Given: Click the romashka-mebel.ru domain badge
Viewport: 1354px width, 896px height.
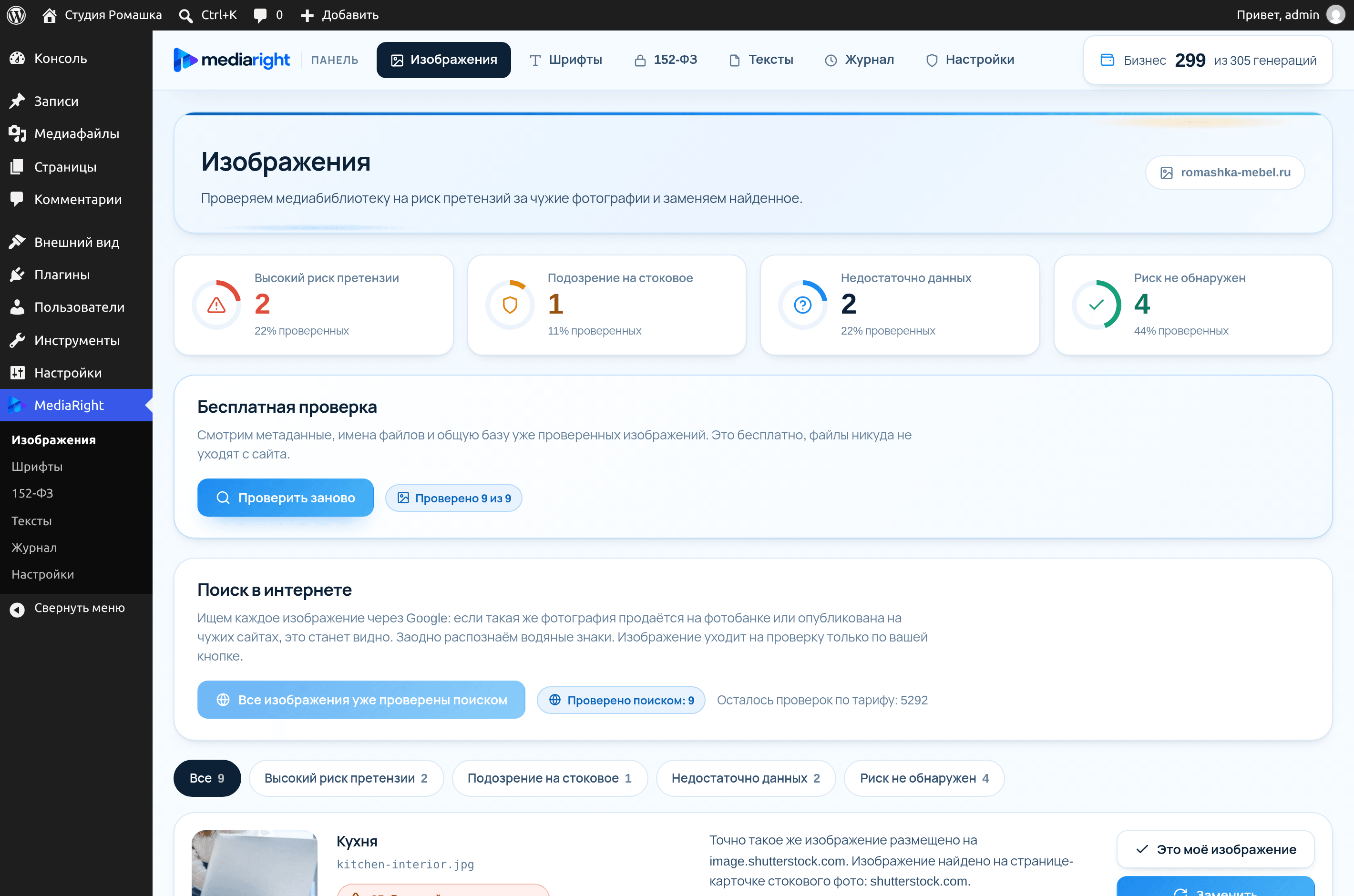Looking at the screenshot, I should (1225, 173).
